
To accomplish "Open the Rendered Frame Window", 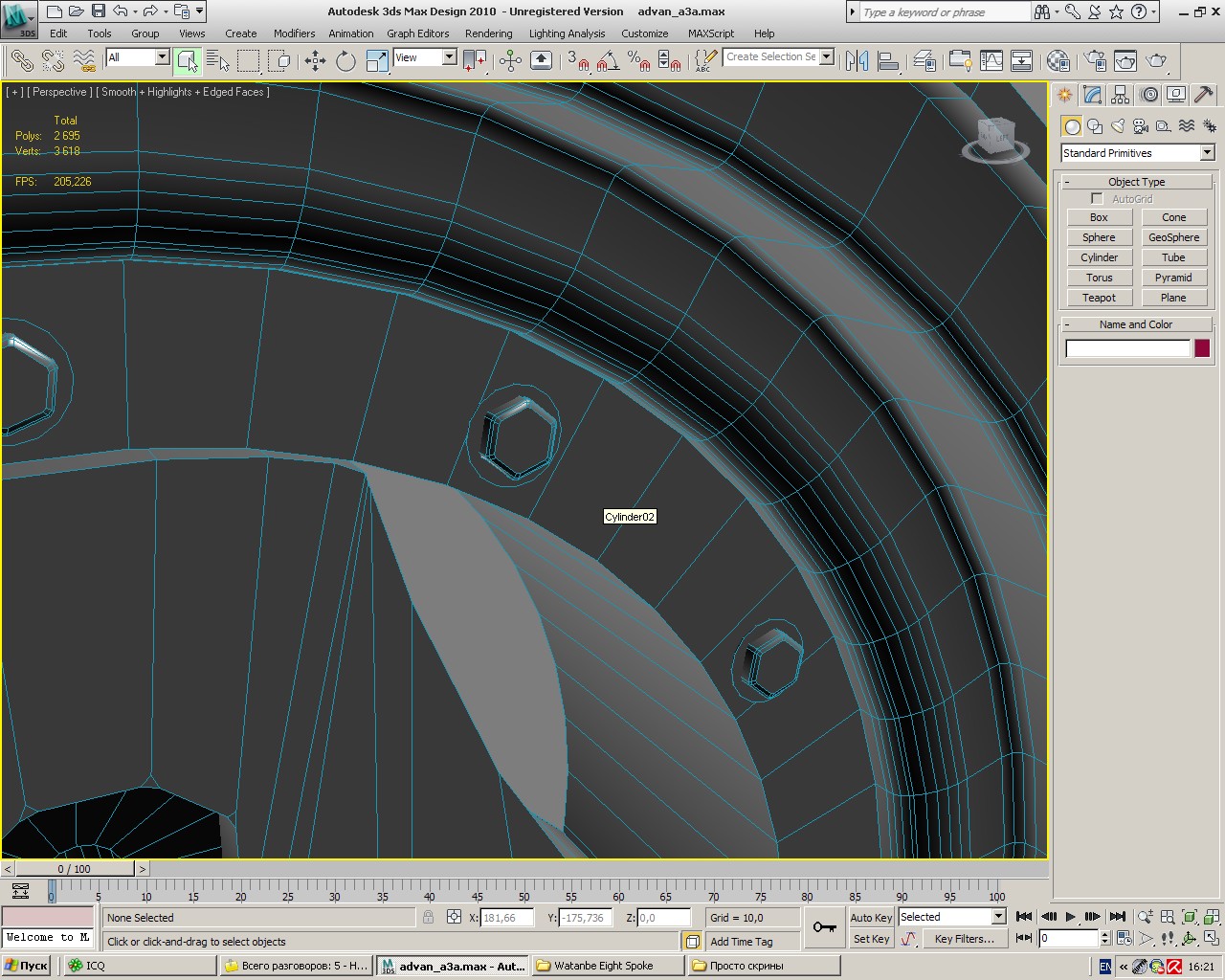I will click(1125, 61).
